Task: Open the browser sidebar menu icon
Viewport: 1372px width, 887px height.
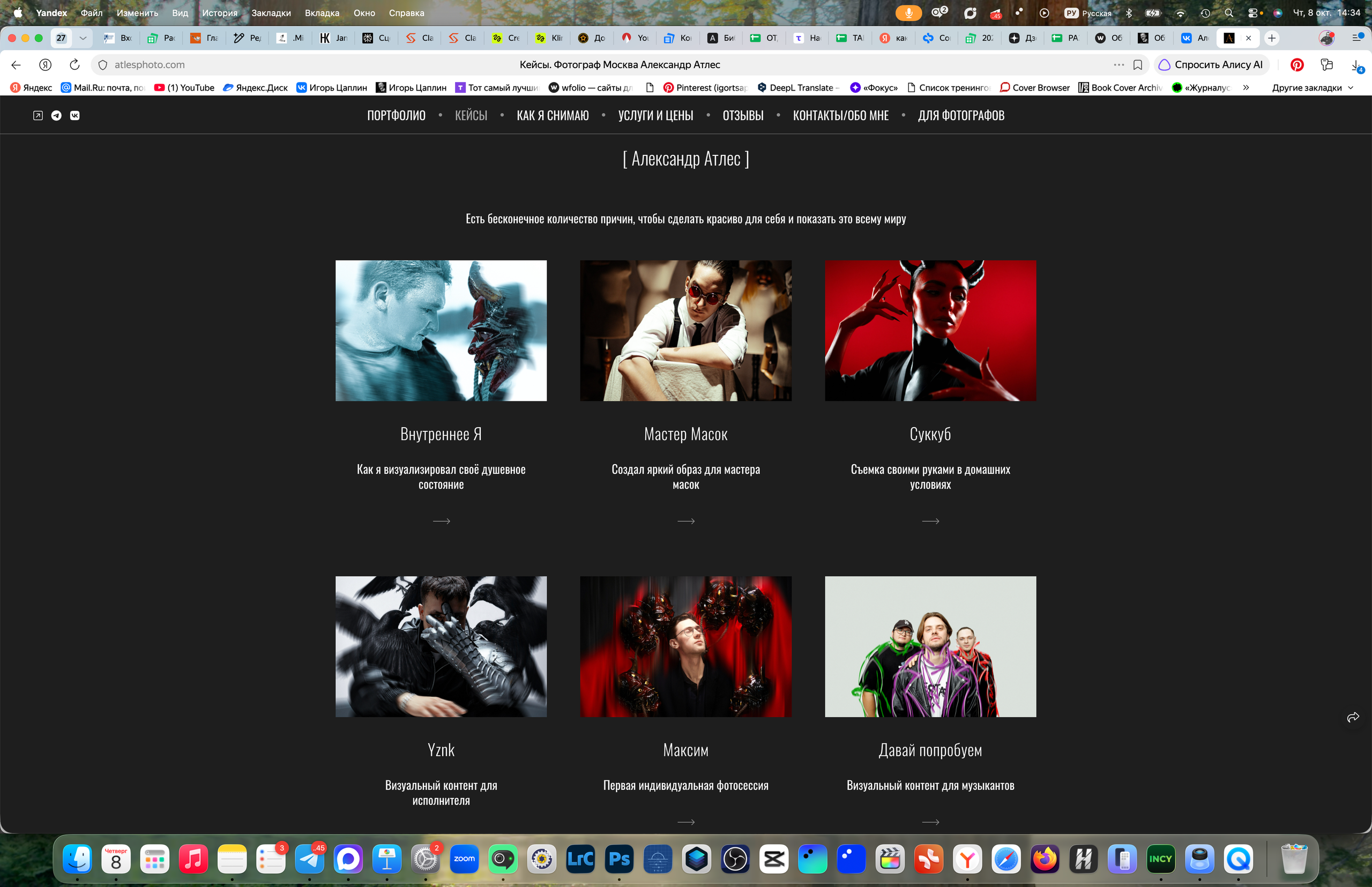Action: click(x=1357, y=38)
